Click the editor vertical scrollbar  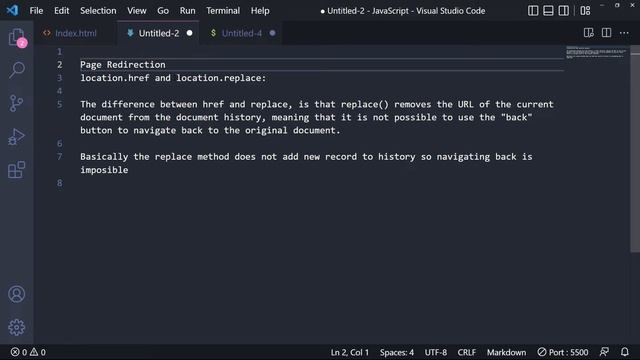click(x=635, y=149)
